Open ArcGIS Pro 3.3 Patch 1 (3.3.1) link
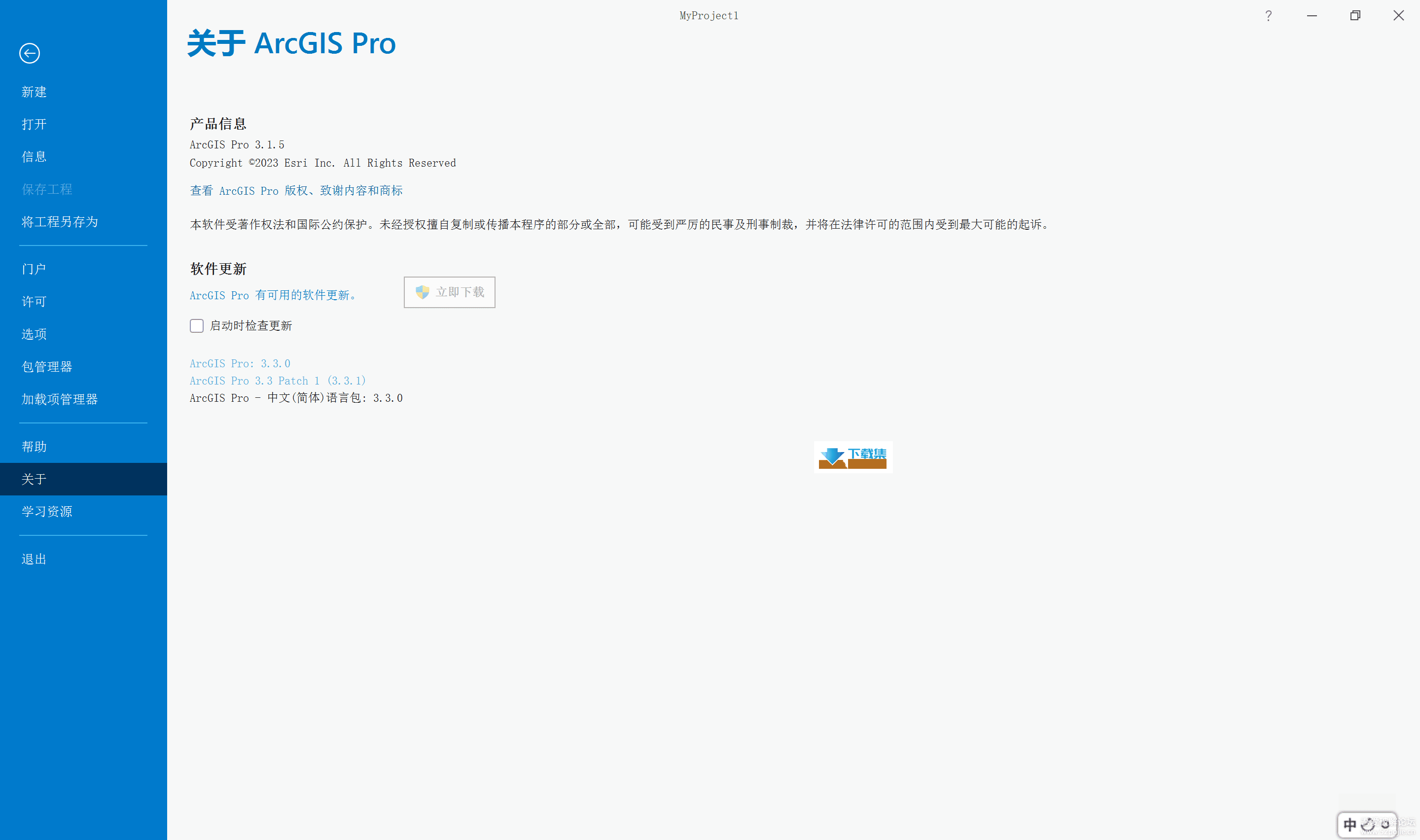Viewport: 1420px width, 840px height. click(x=278, y=381)
